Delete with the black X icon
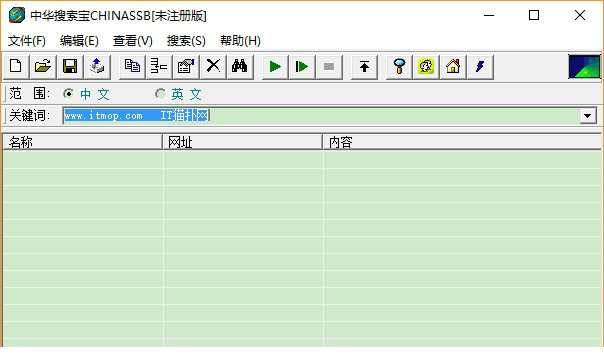The image size is (604, 360). [x=213, y=67]
